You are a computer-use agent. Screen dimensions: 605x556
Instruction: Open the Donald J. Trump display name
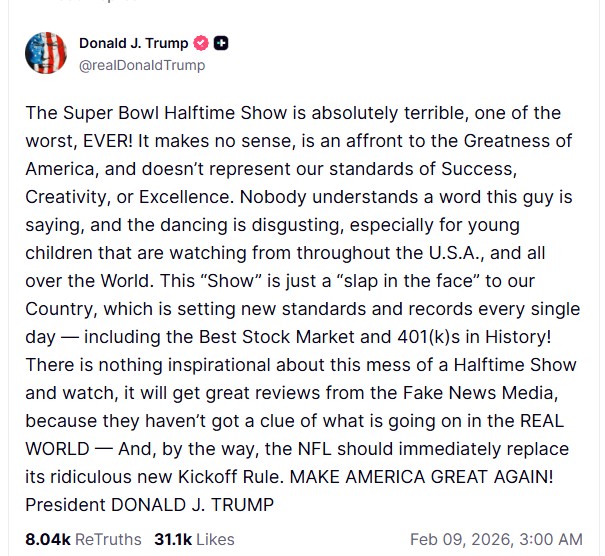click(133, 44)
